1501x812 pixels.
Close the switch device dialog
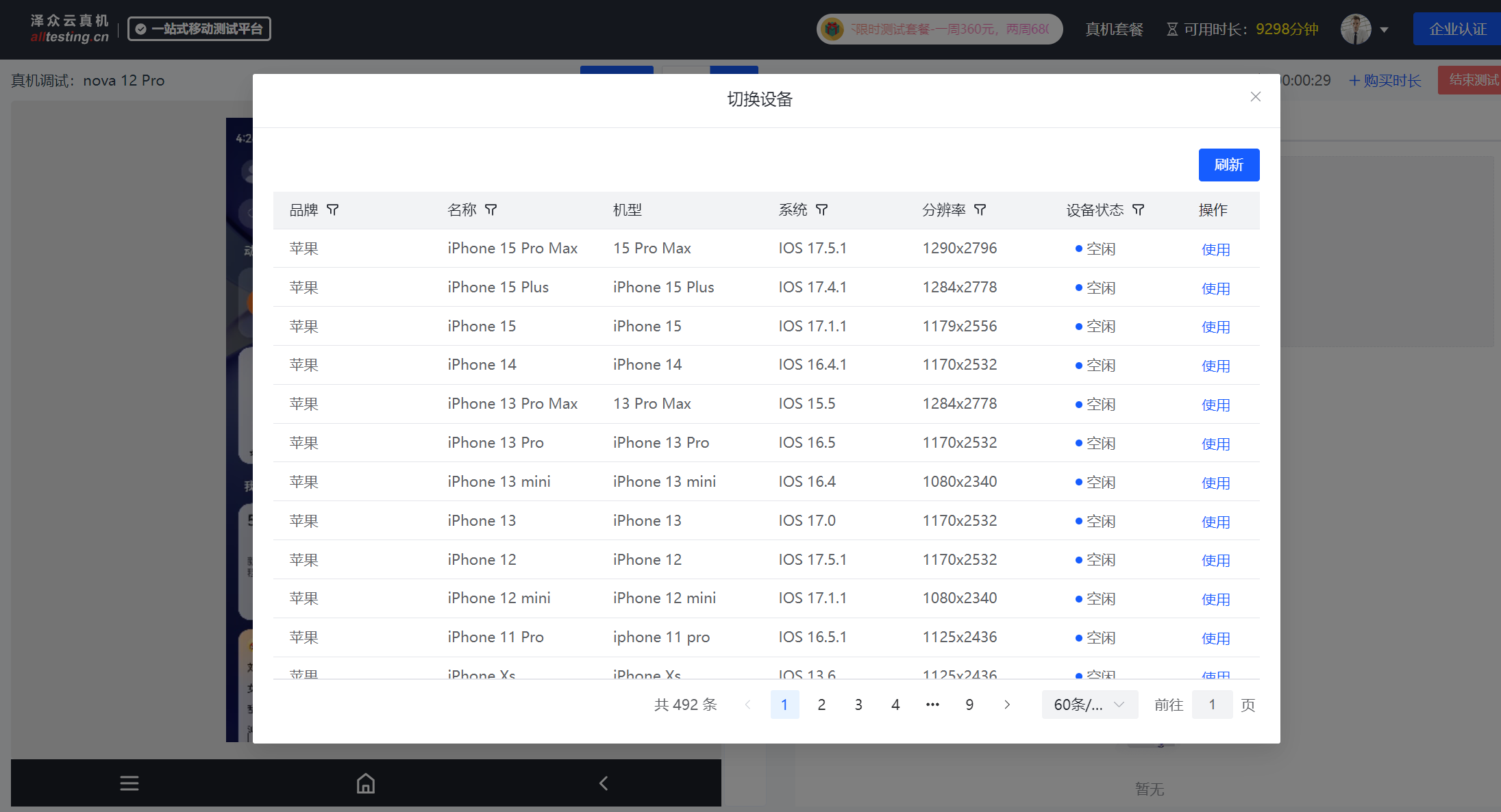point(1256,97)
